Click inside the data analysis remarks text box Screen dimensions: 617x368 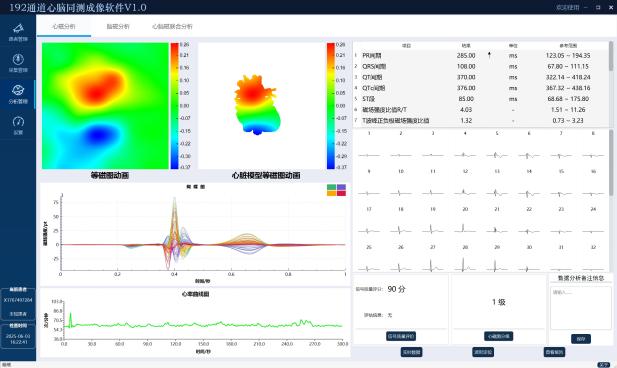(x=581, y=307)
